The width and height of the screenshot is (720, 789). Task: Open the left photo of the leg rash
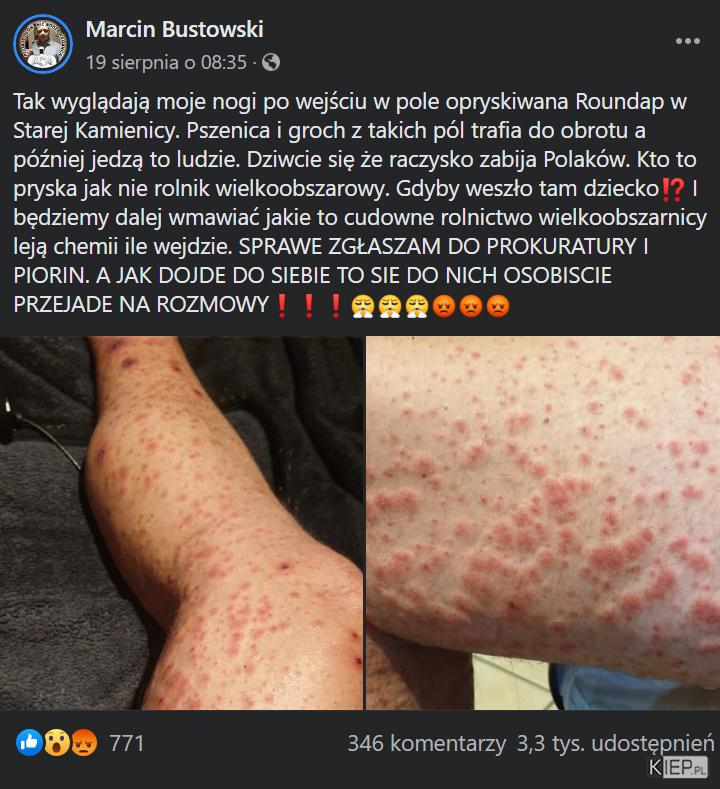tap(181, 523)
